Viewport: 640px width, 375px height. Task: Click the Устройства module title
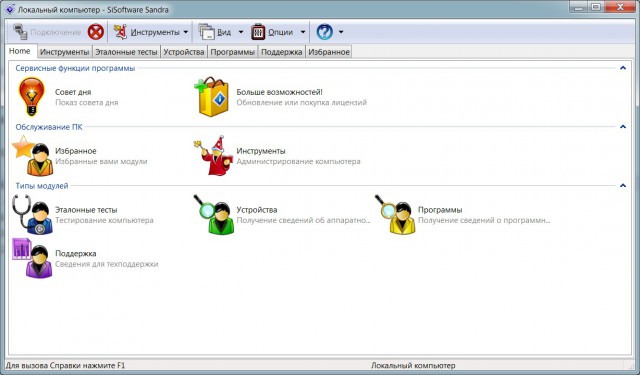pos(257,210)
